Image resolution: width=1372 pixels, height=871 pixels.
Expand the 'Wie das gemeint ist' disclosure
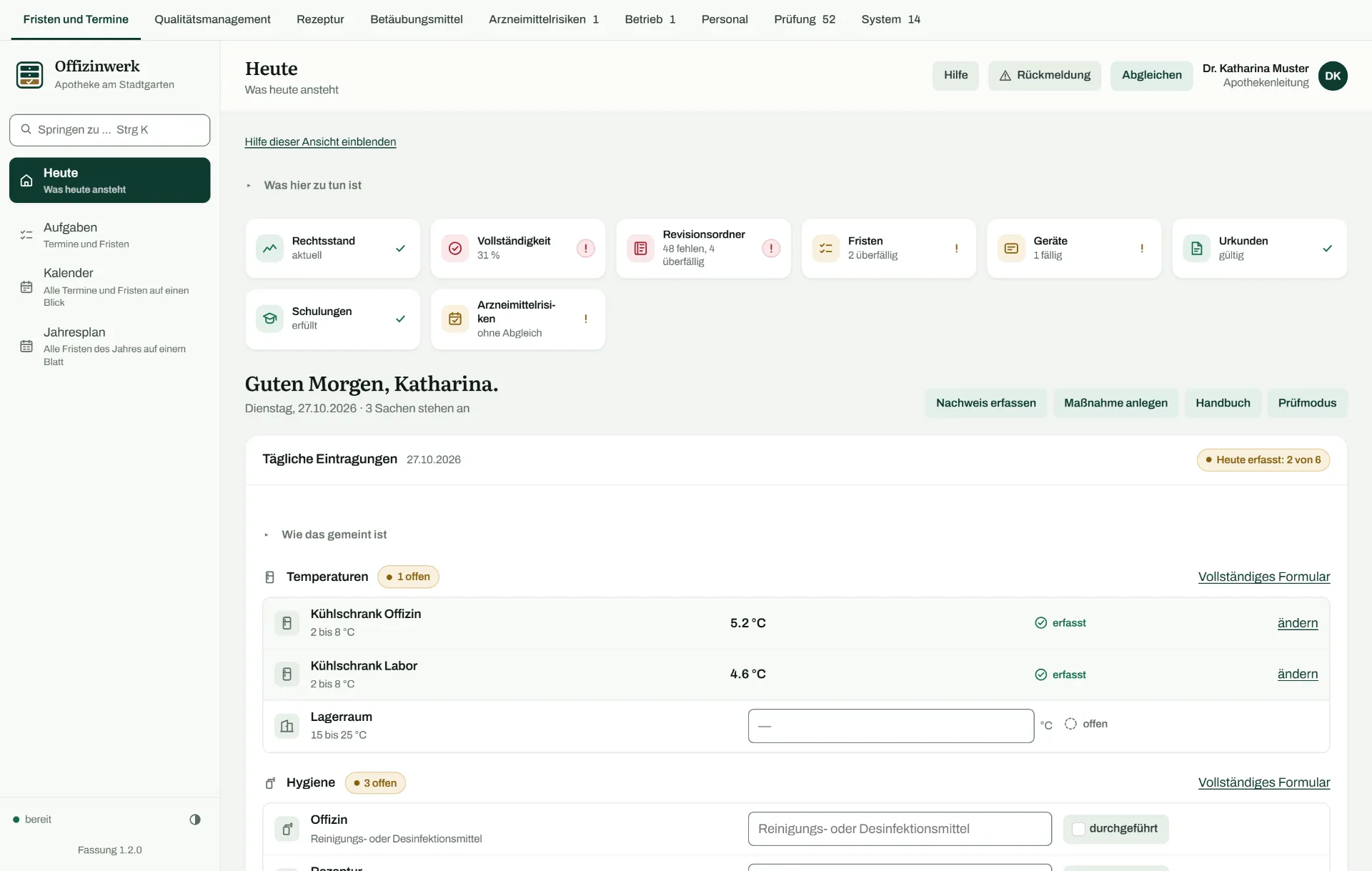(334, 534)
